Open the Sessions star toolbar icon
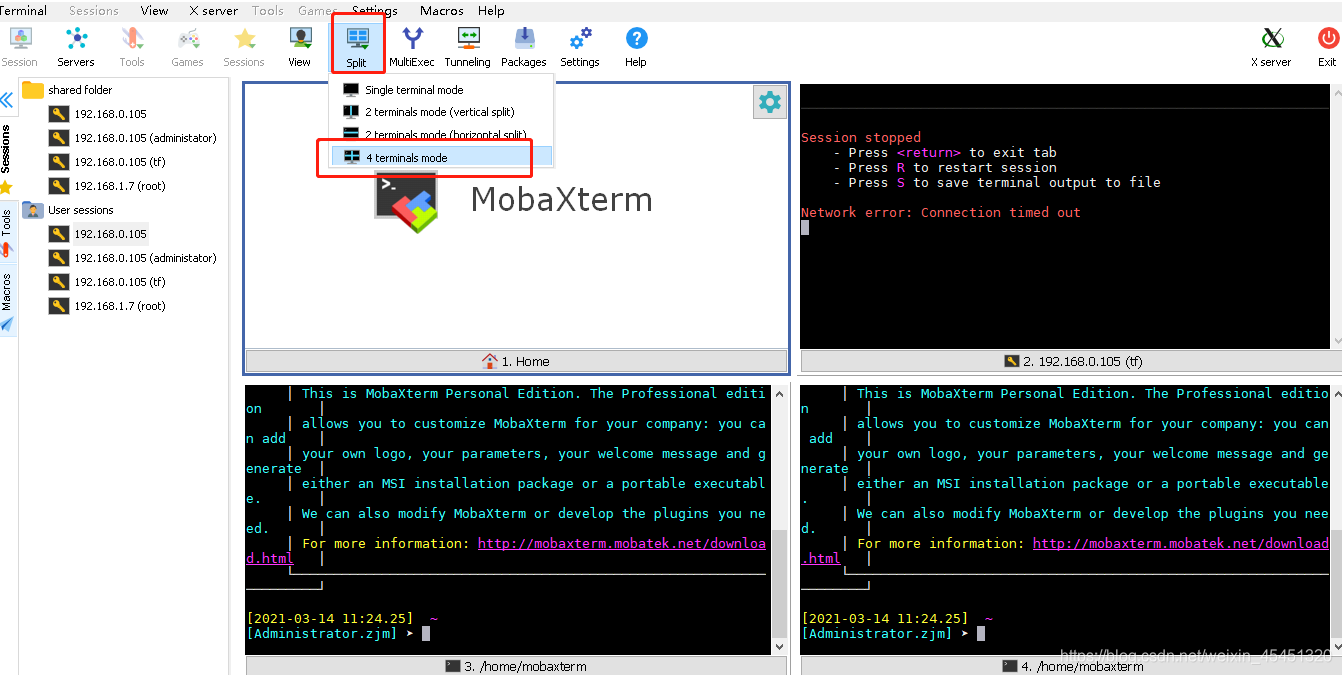Image resolution: width=1342 pixels, height=675 pixels. (x=244, y=46)
